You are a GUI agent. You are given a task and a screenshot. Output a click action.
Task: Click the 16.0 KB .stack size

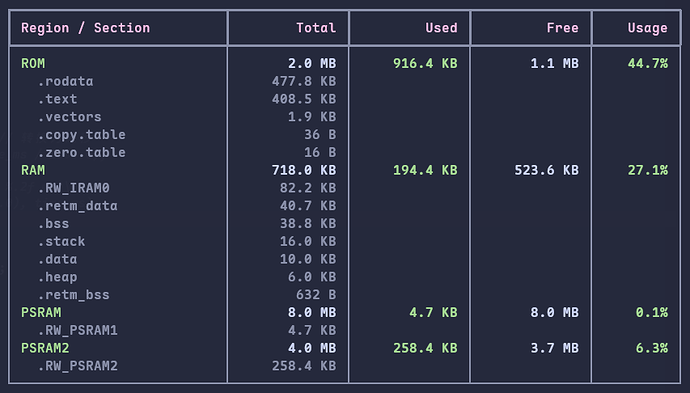pos(308,241)
